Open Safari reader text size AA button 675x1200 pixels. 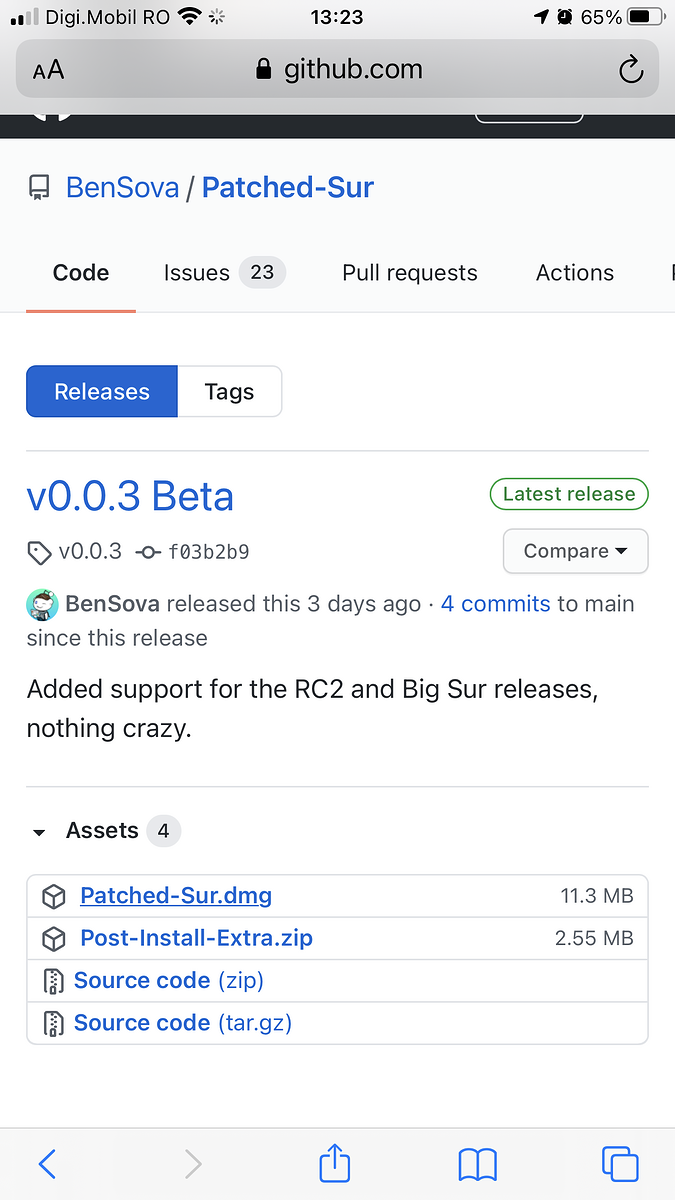tap(48, 69)
